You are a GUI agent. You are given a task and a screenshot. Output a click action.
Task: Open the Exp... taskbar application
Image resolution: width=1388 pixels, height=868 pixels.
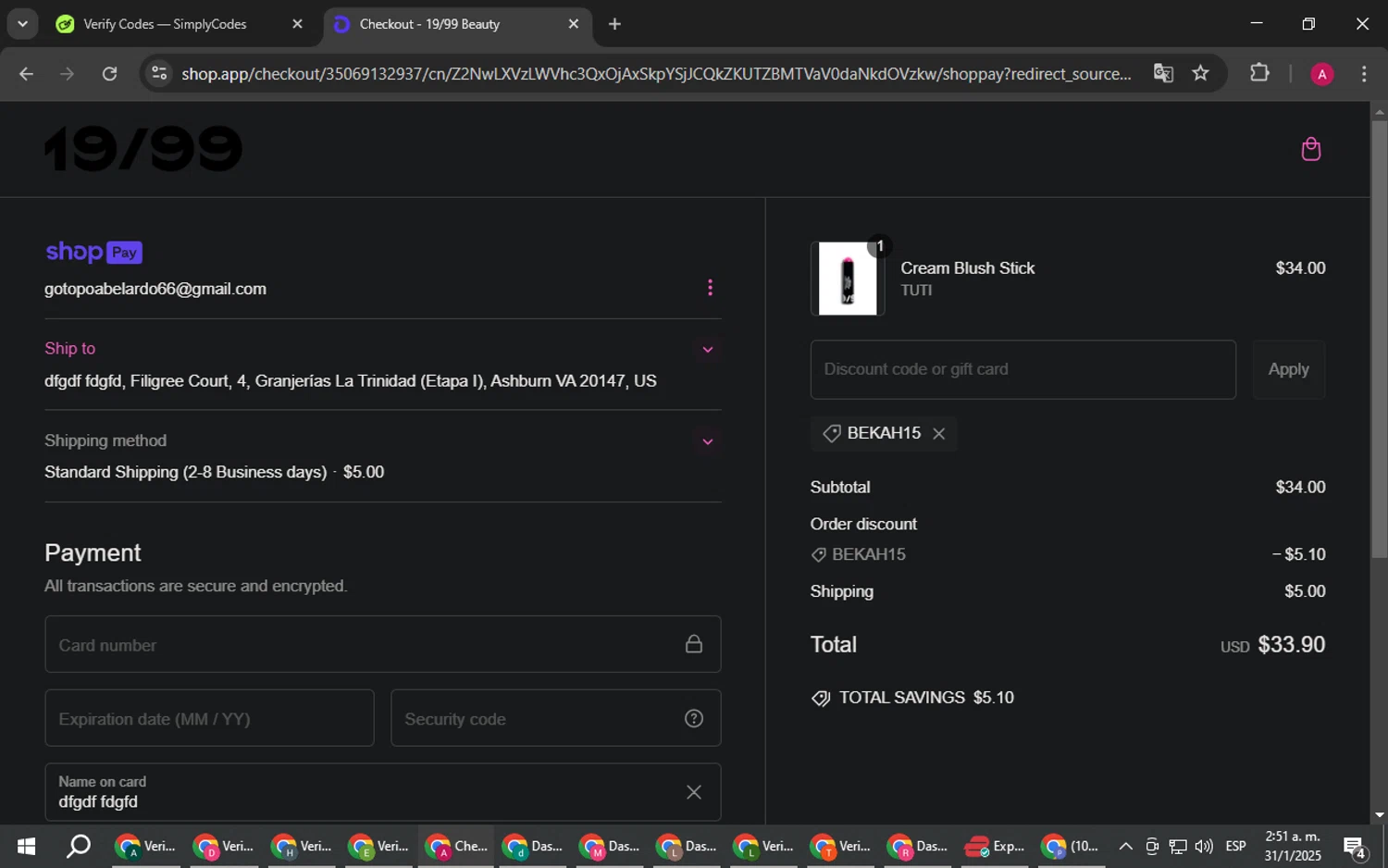(x=995, y=846)
